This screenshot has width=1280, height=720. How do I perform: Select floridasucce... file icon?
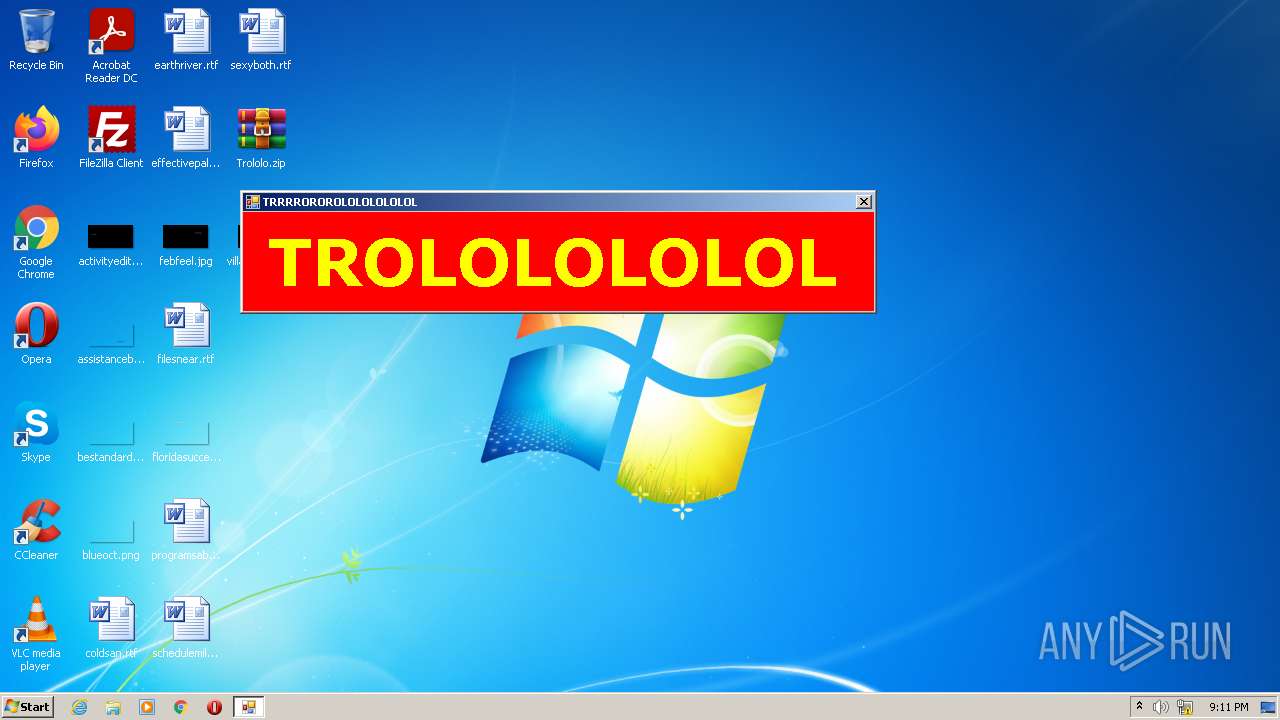186,438
